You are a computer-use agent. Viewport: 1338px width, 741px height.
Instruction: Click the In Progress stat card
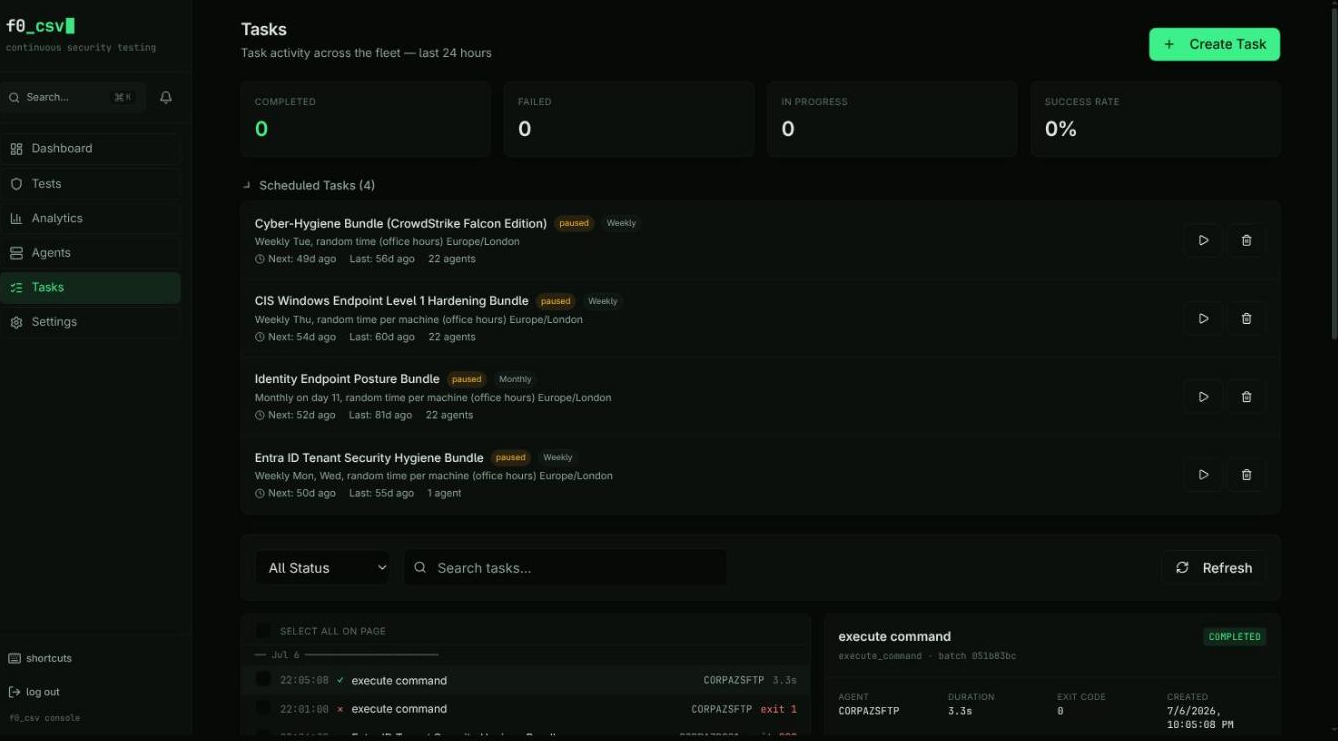click(892, 119)
